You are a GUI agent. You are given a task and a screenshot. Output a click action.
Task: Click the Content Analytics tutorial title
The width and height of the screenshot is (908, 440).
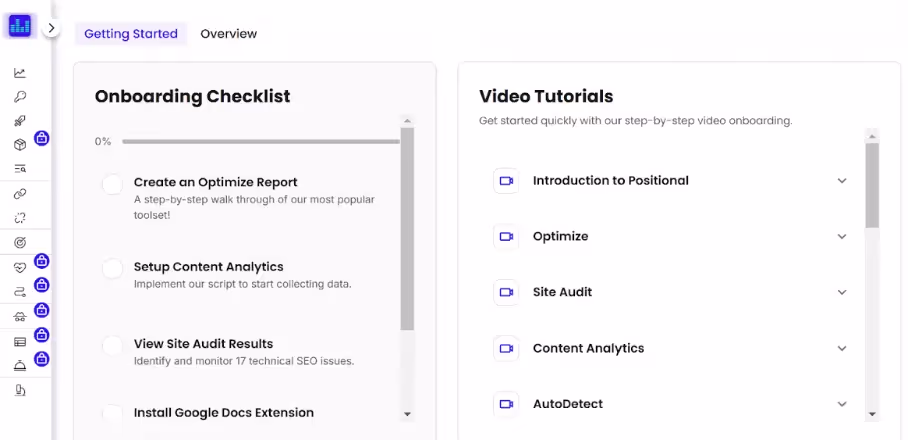coord(588,349)
